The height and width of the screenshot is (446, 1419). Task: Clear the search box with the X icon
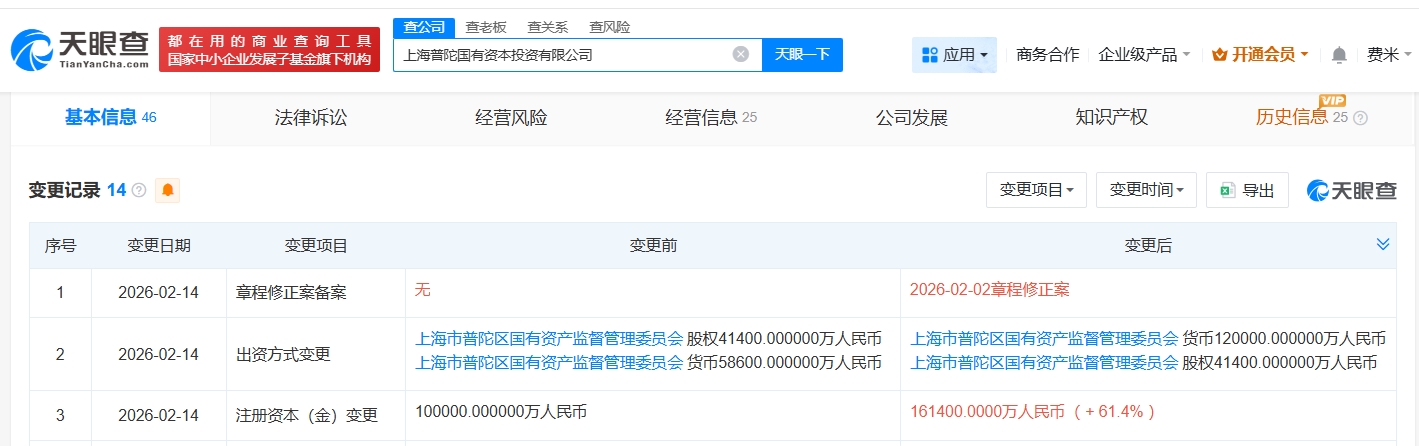point(741,54)
